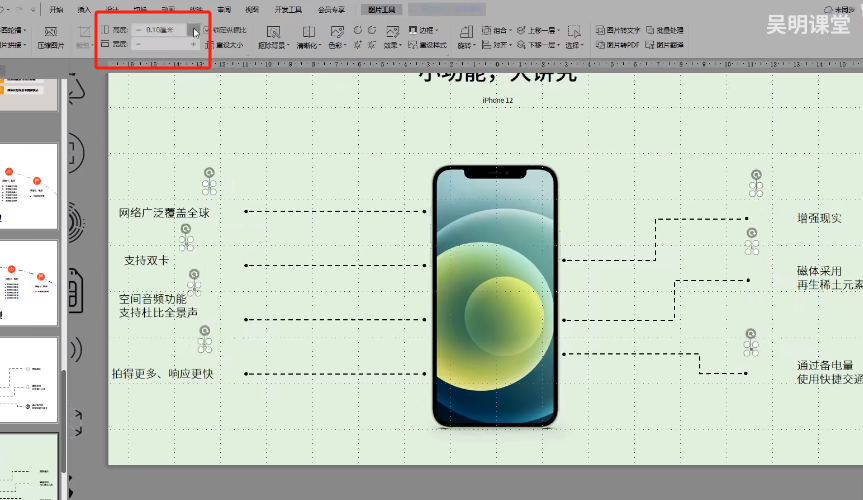Viewport: 863px width, 500px height.
Task: Click the slide thumbnail panel scrollbar
Action: (x=63, y=421)
